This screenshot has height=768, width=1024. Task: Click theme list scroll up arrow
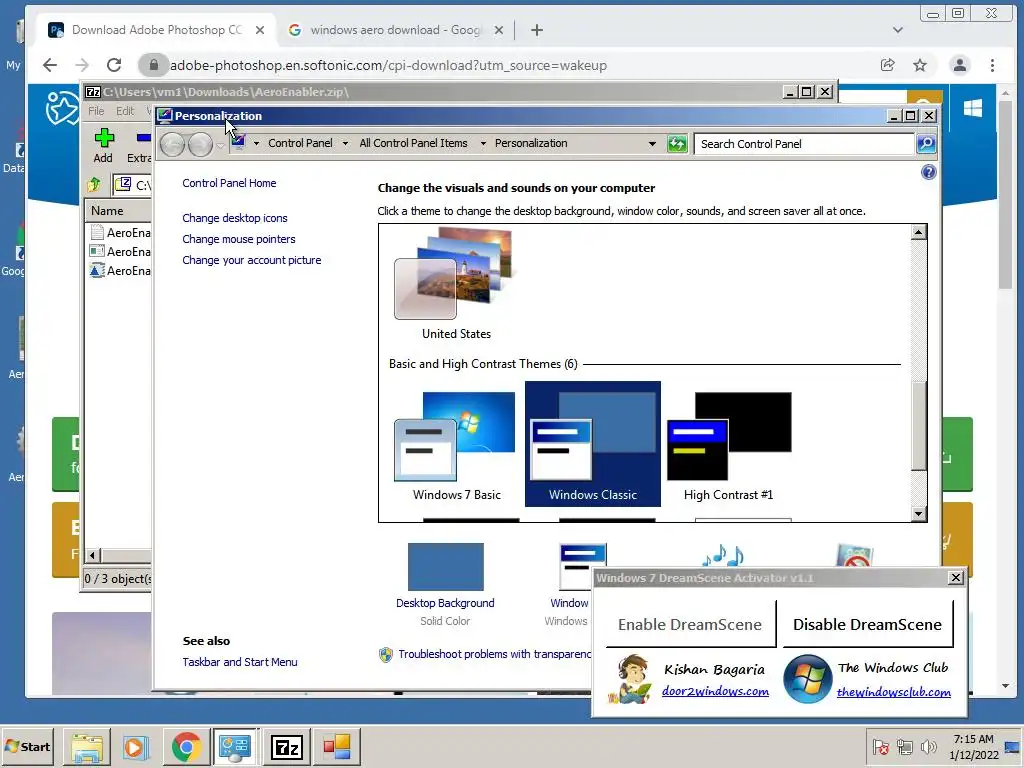click(918, 232)
